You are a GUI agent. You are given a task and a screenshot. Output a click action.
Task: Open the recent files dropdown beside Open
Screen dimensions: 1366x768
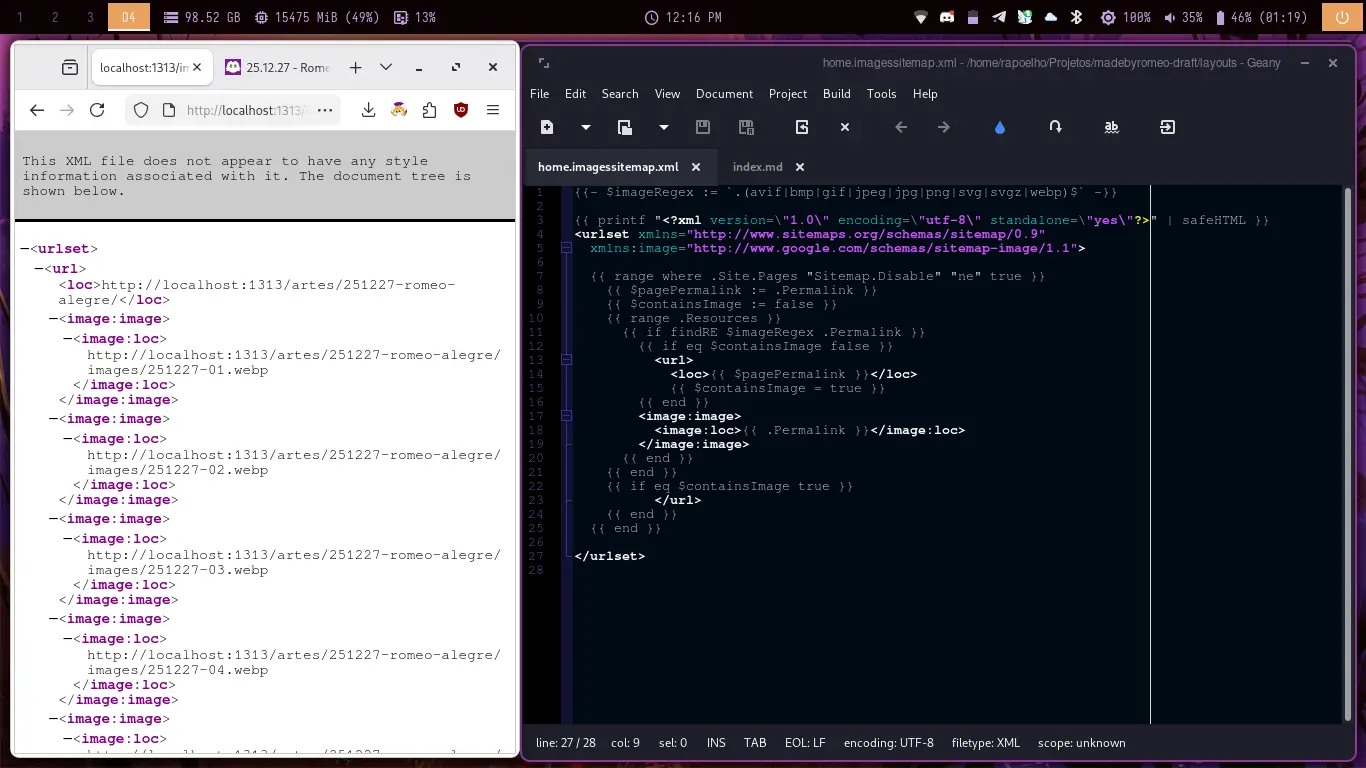[663, 127]
